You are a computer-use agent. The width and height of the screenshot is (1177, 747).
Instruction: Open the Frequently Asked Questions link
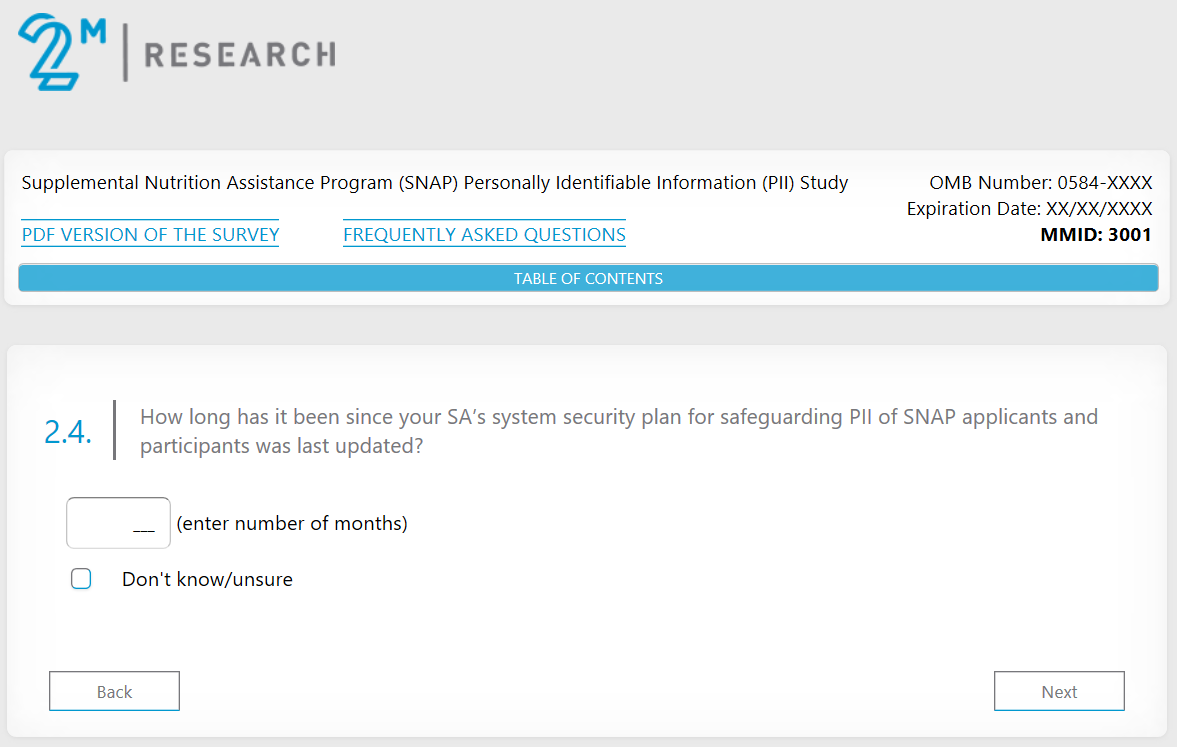tap(484, 235)
